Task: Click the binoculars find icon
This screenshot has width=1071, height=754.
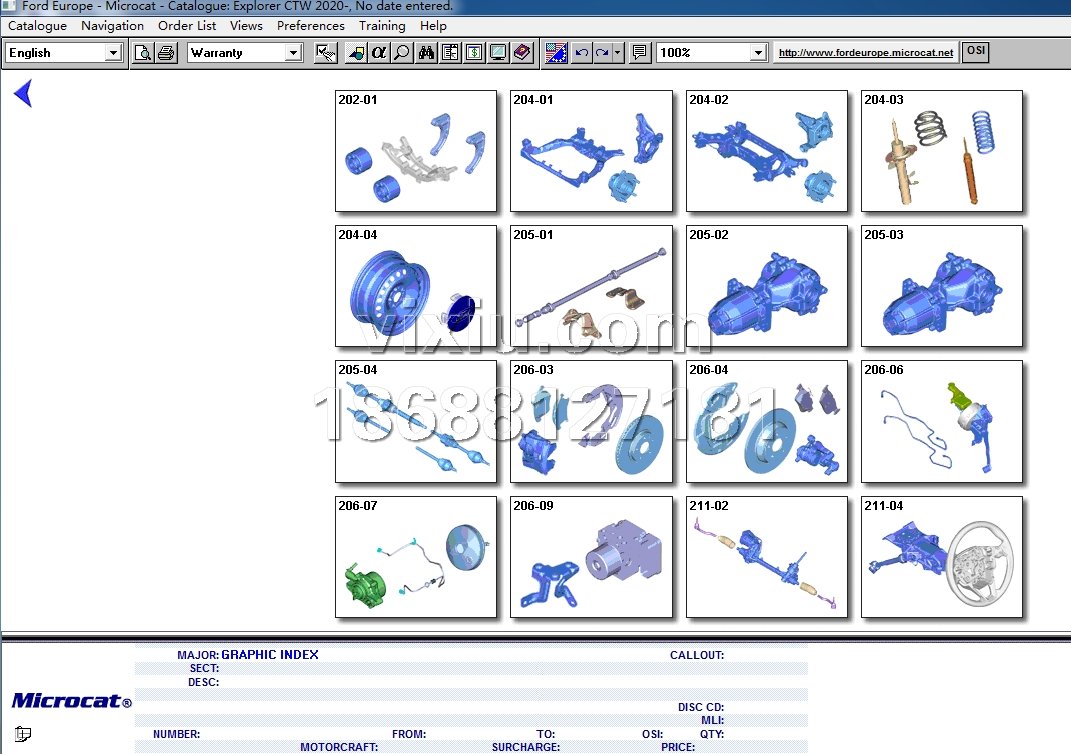Action: [x=427, y=53]
